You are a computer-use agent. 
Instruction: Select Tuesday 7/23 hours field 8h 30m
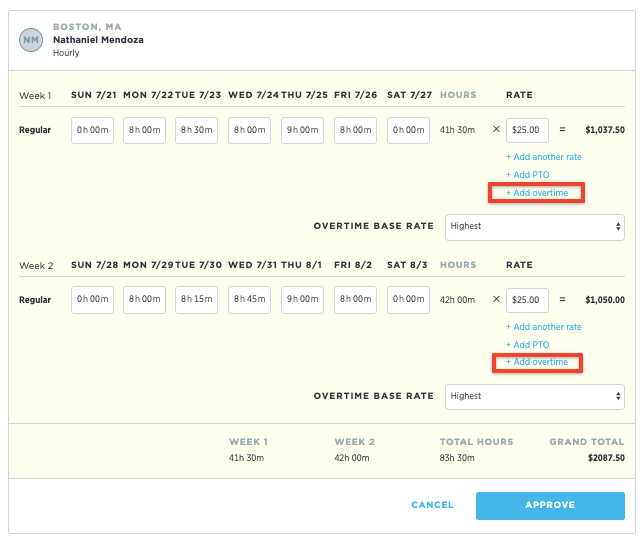(197, 130)
